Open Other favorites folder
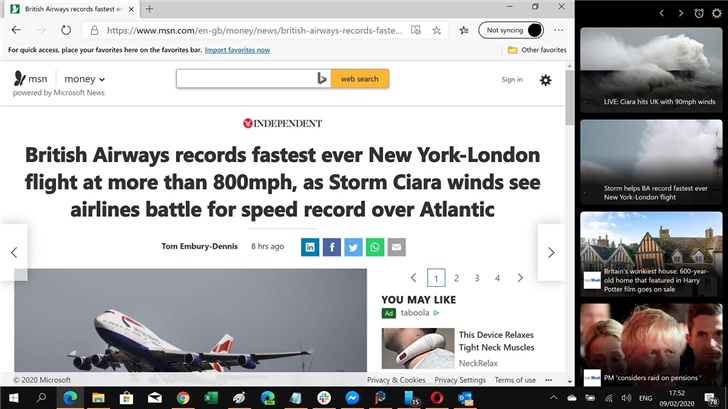This screenshot has height=409, width=728. (x=537, y=50)
